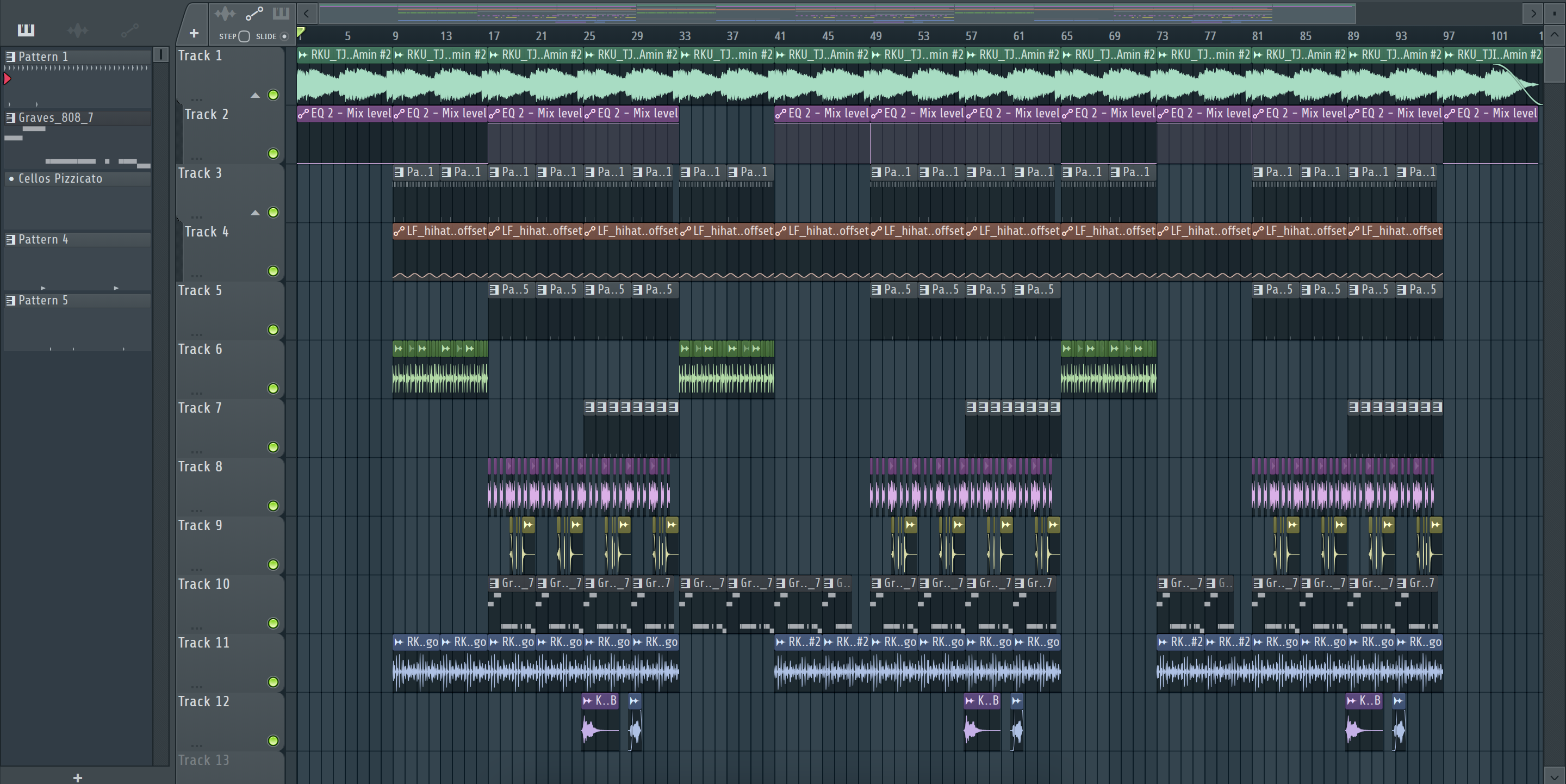Collapse Track 1 group with its arrow
The width and height of the screenshot is (1566, 784).
tap(256, 95)
